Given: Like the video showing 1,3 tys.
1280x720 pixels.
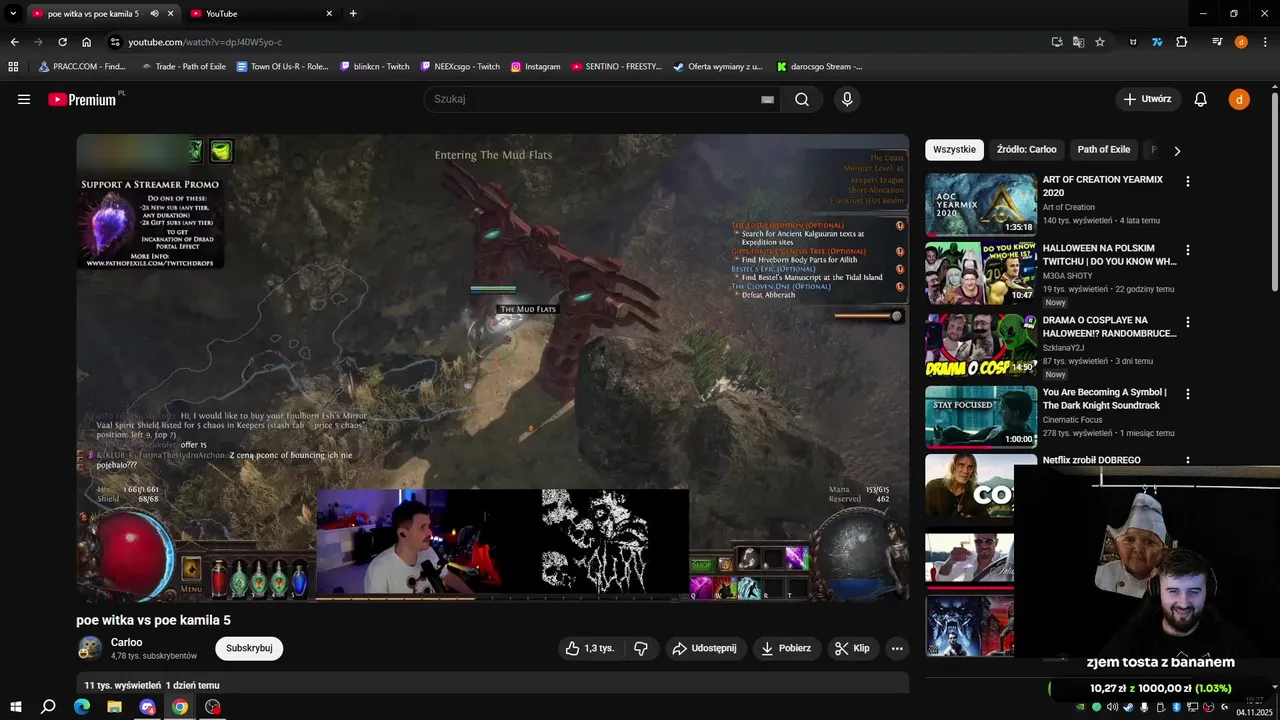Looking at the screenshot, I should coord(591,648).
